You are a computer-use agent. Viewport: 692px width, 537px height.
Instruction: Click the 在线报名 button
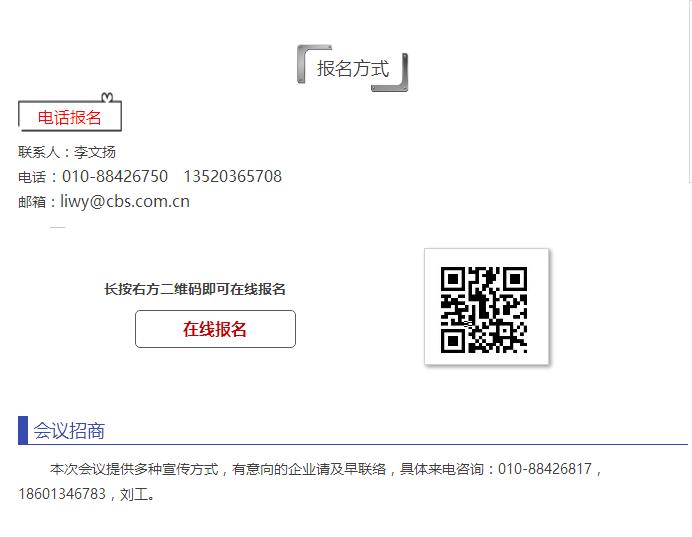point(215,329)
